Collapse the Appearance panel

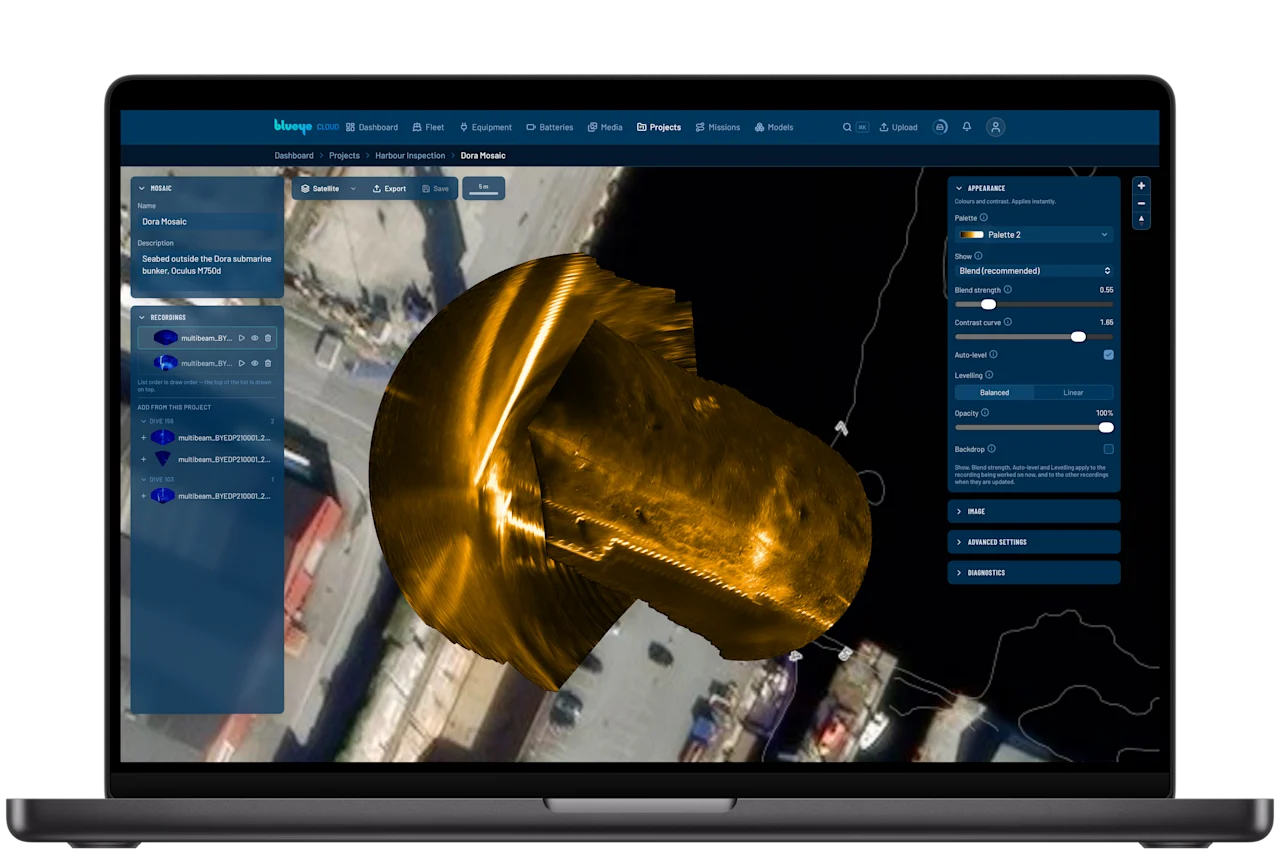click(959, 188)
